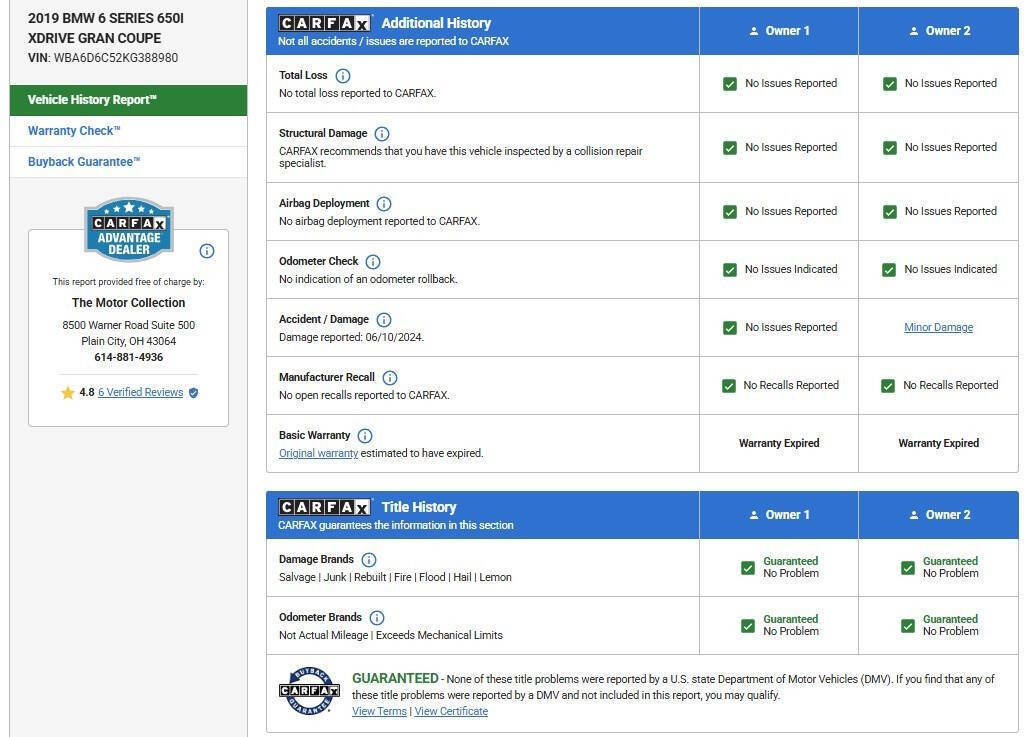Screen dimensions: 1024x737
Task: Click Damage Brands info icon
Action: click(x=369, y=560)
